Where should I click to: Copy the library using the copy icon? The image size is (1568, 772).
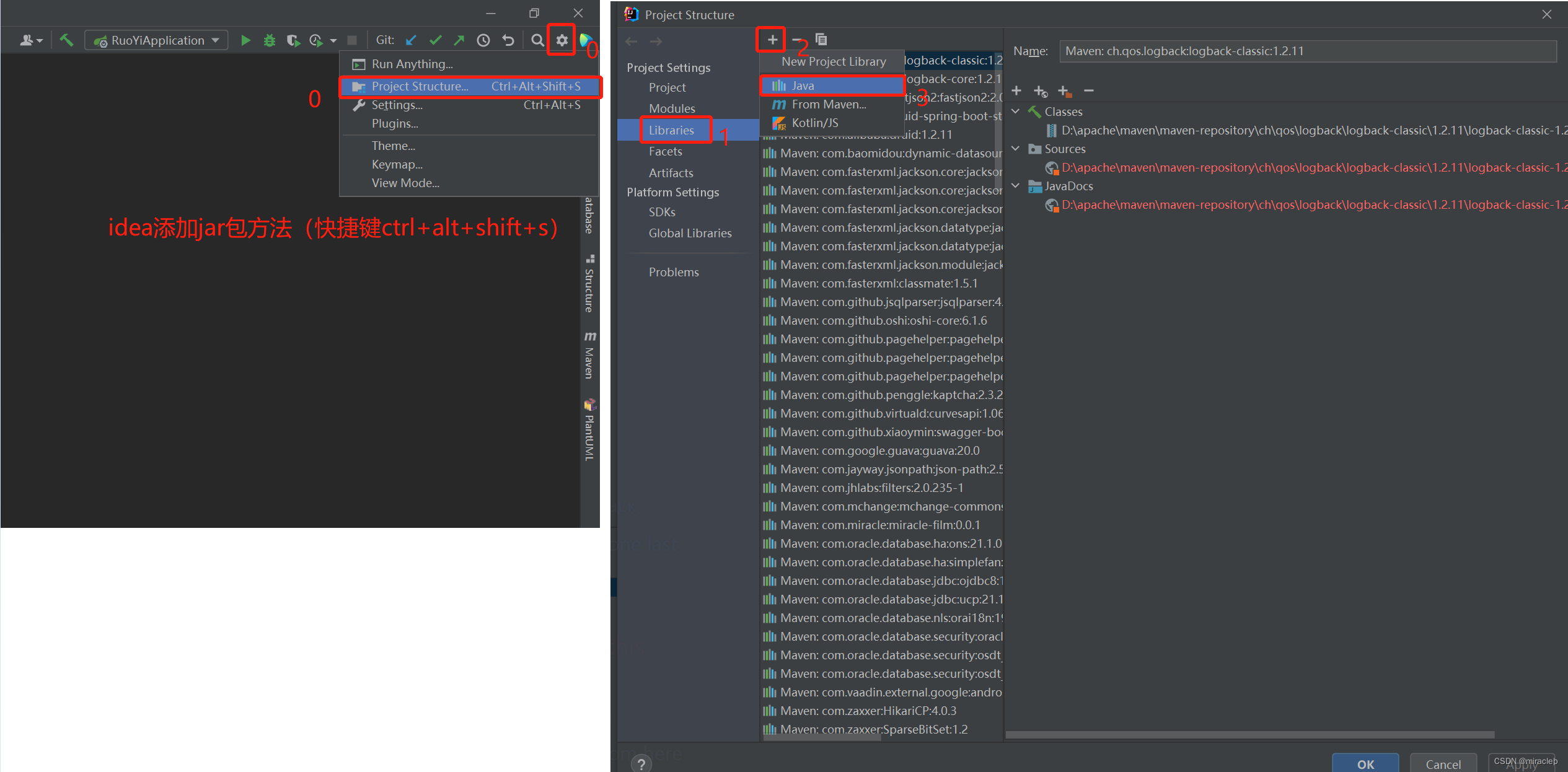pos(821,38)
